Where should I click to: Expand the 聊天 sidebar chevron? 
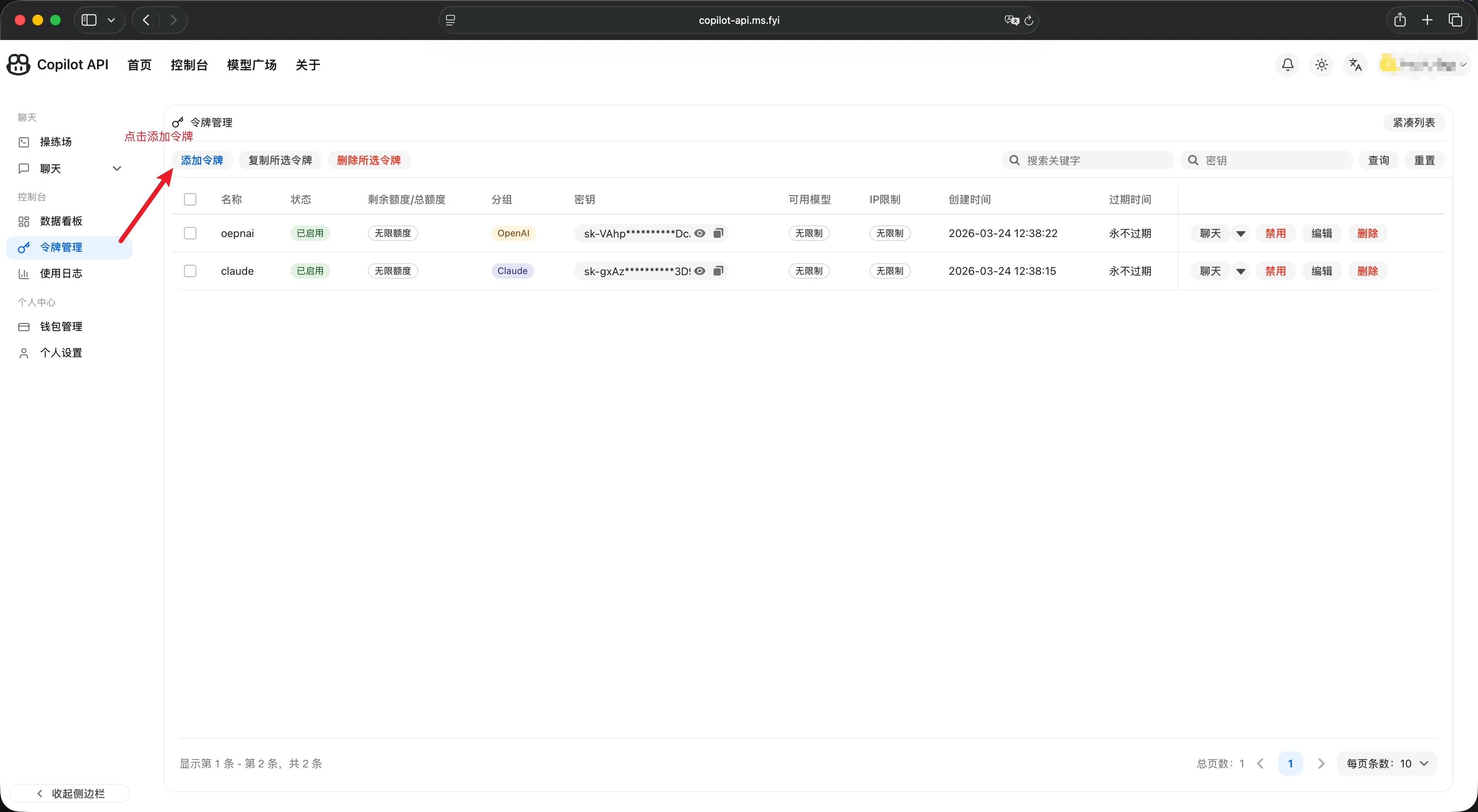point(117,169)
